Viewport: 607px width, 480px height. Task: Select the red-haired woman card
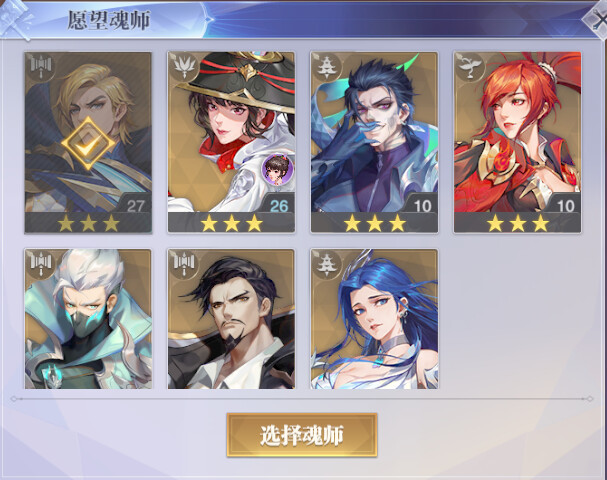point(518,142)
